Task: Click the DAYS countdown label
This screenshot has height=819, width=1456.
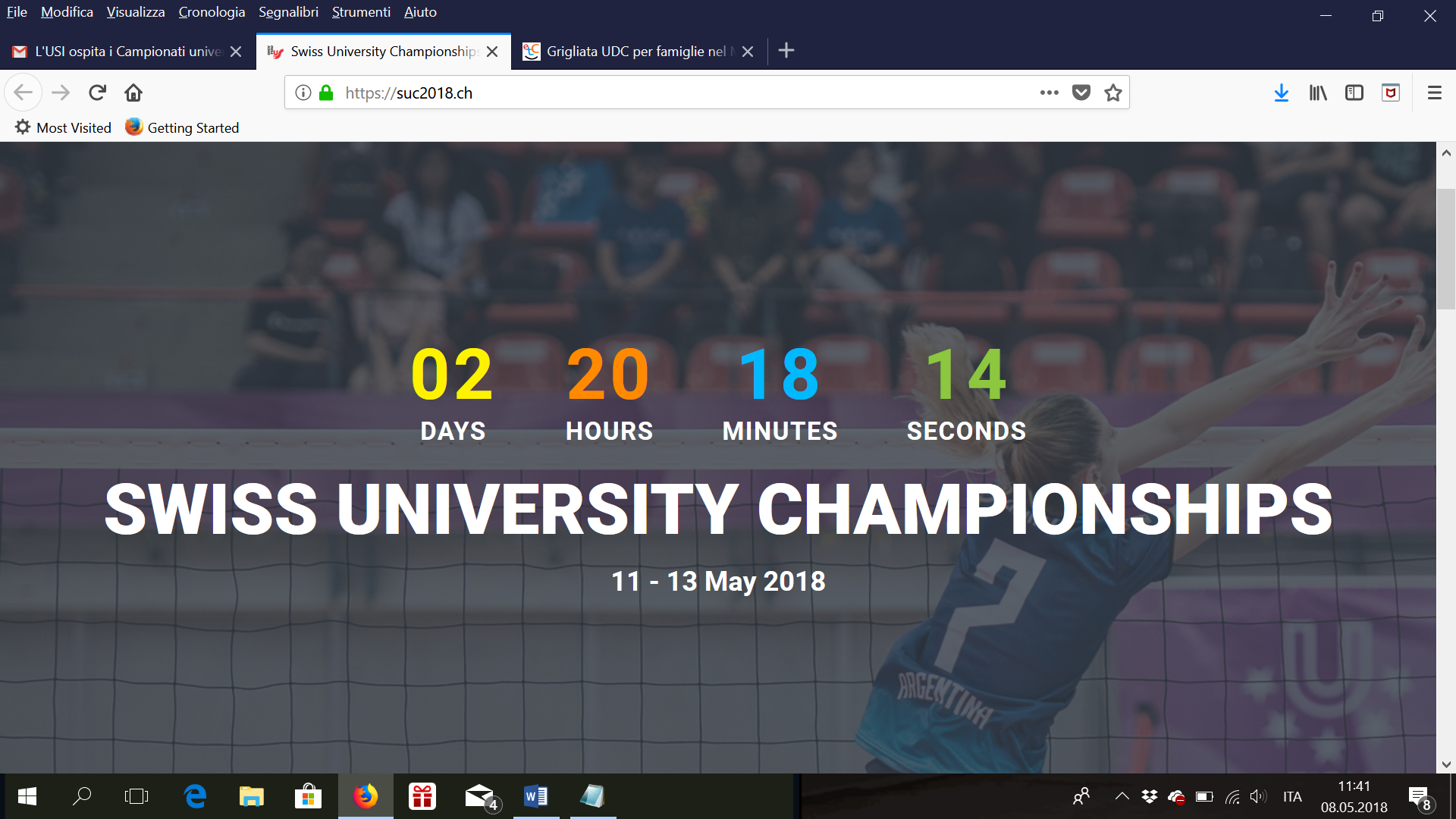Action: 453,431
